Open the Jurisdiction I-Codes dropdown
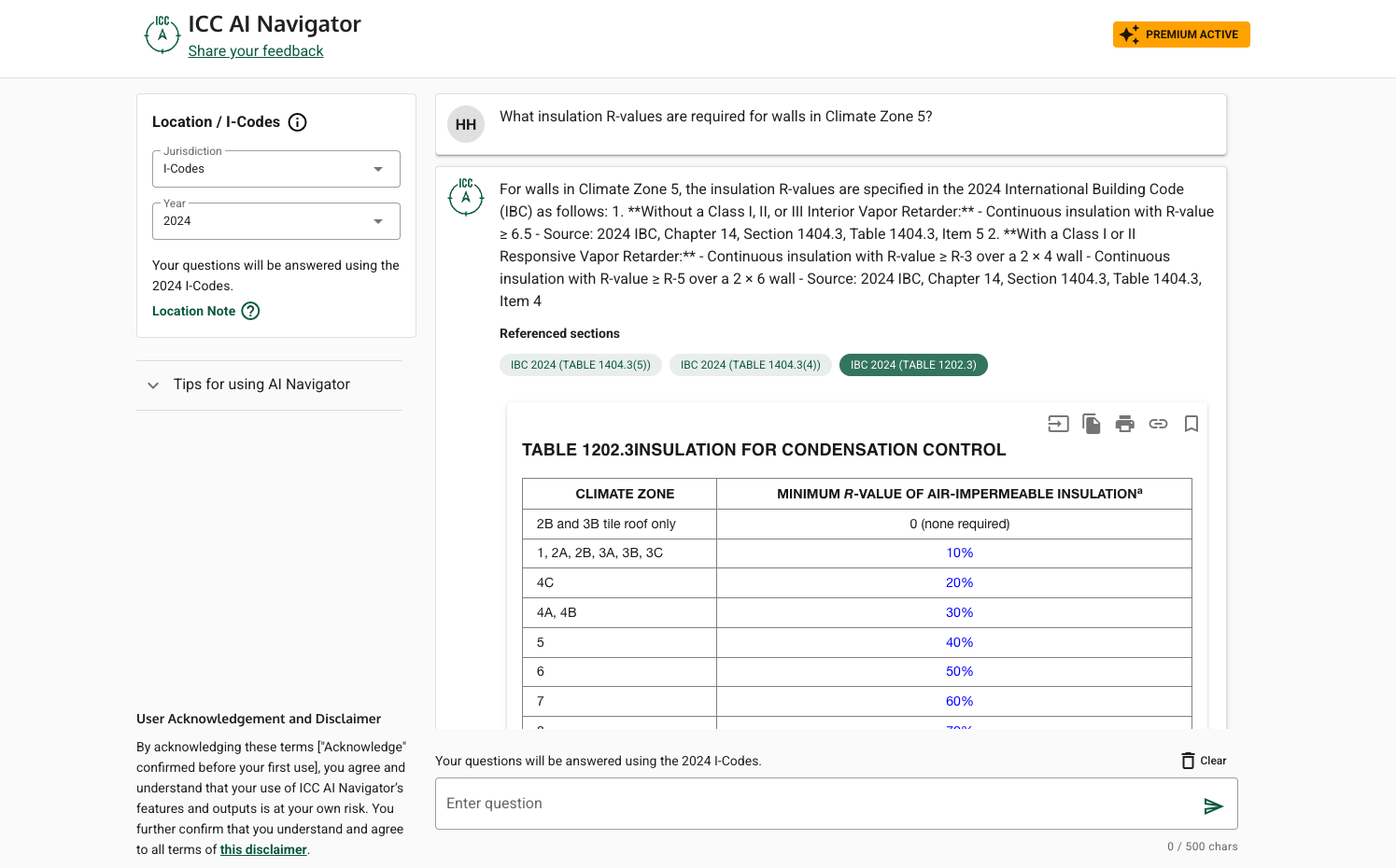Viewport: 1396px width, 868px height. [276, 169]
